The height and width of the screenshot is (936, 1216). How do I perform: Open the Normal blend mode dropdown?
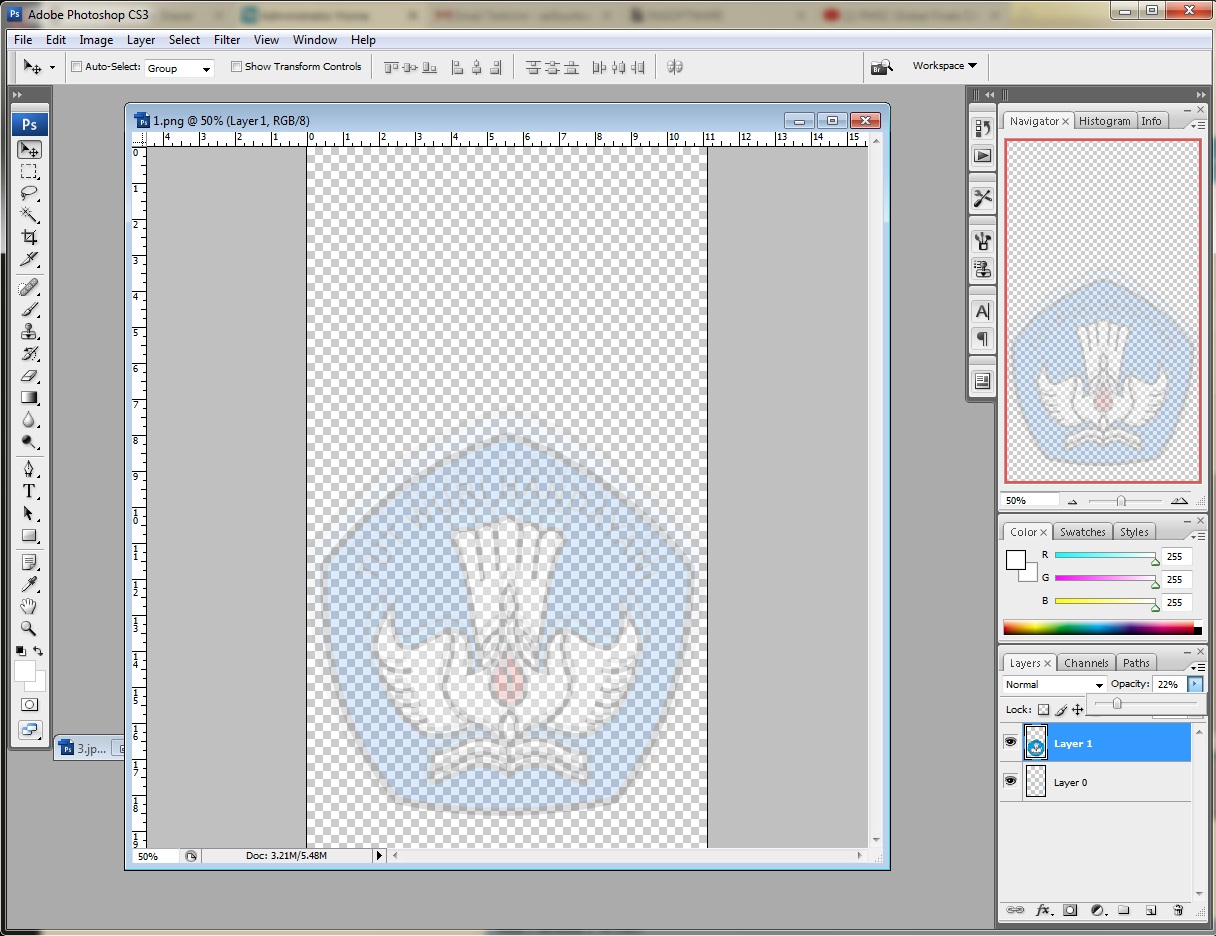(1054, 685)
